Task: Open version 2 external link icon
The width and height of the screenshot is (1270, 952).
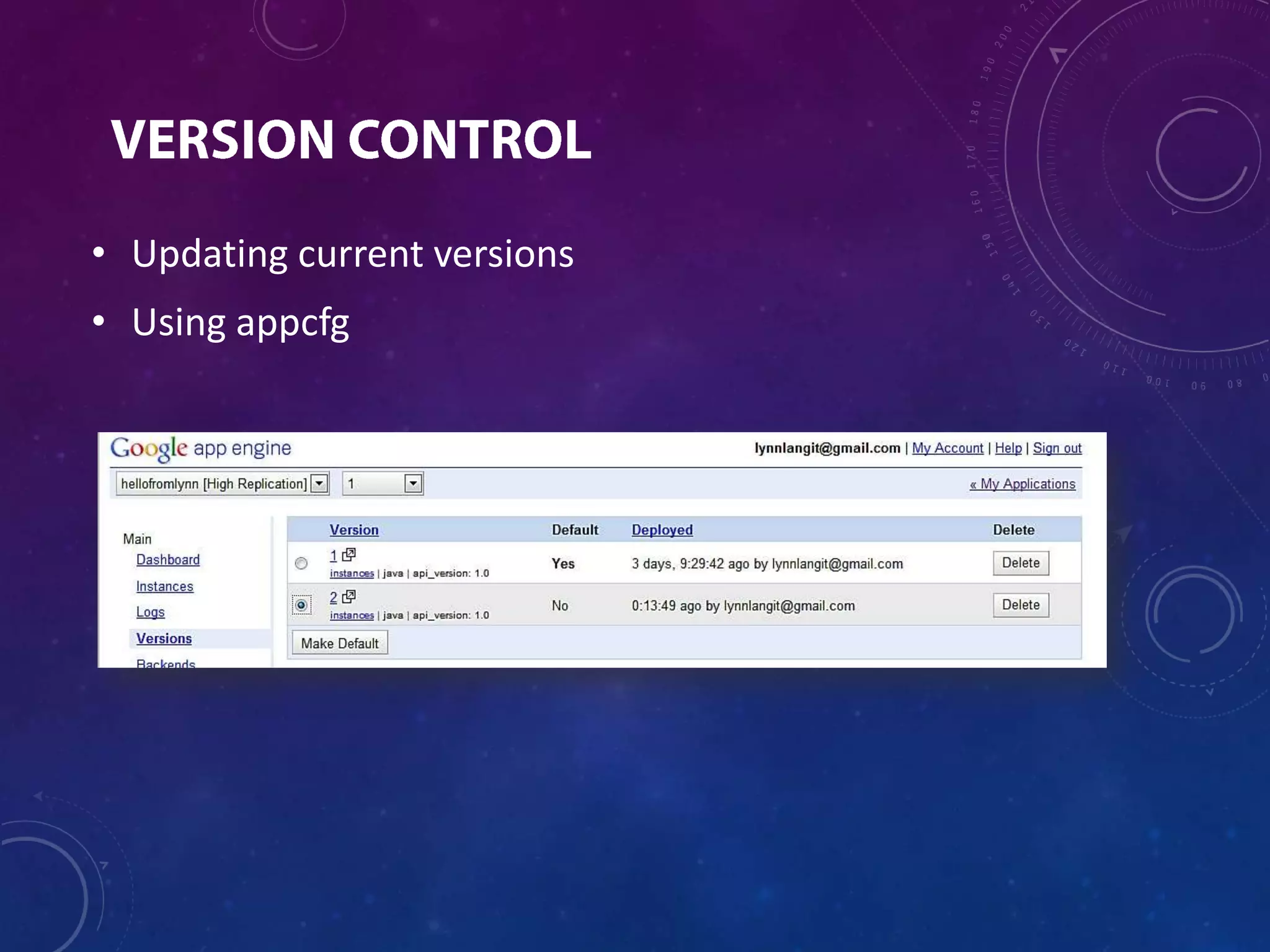Action: point(349,596)
